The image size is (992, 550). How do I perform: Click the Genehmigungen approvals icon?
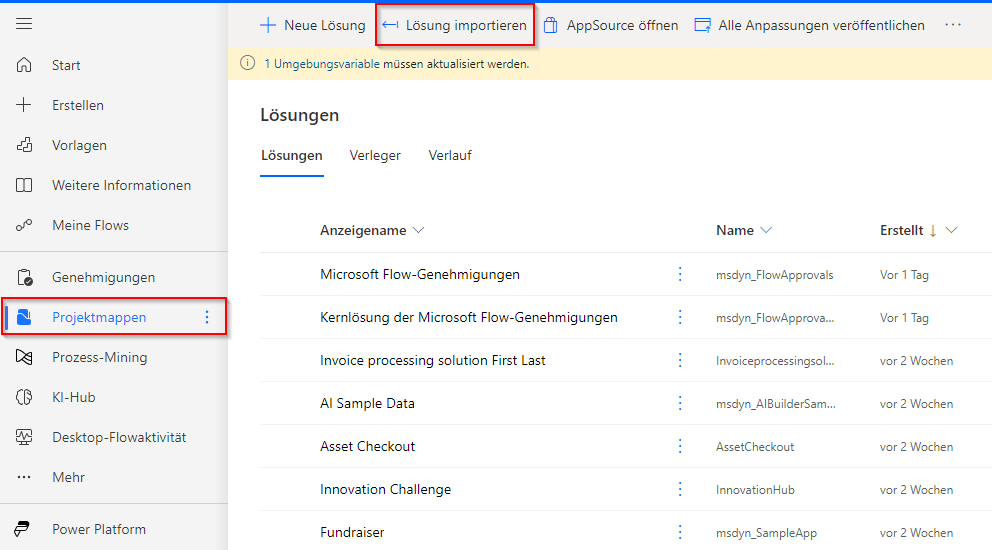[24, 277]
